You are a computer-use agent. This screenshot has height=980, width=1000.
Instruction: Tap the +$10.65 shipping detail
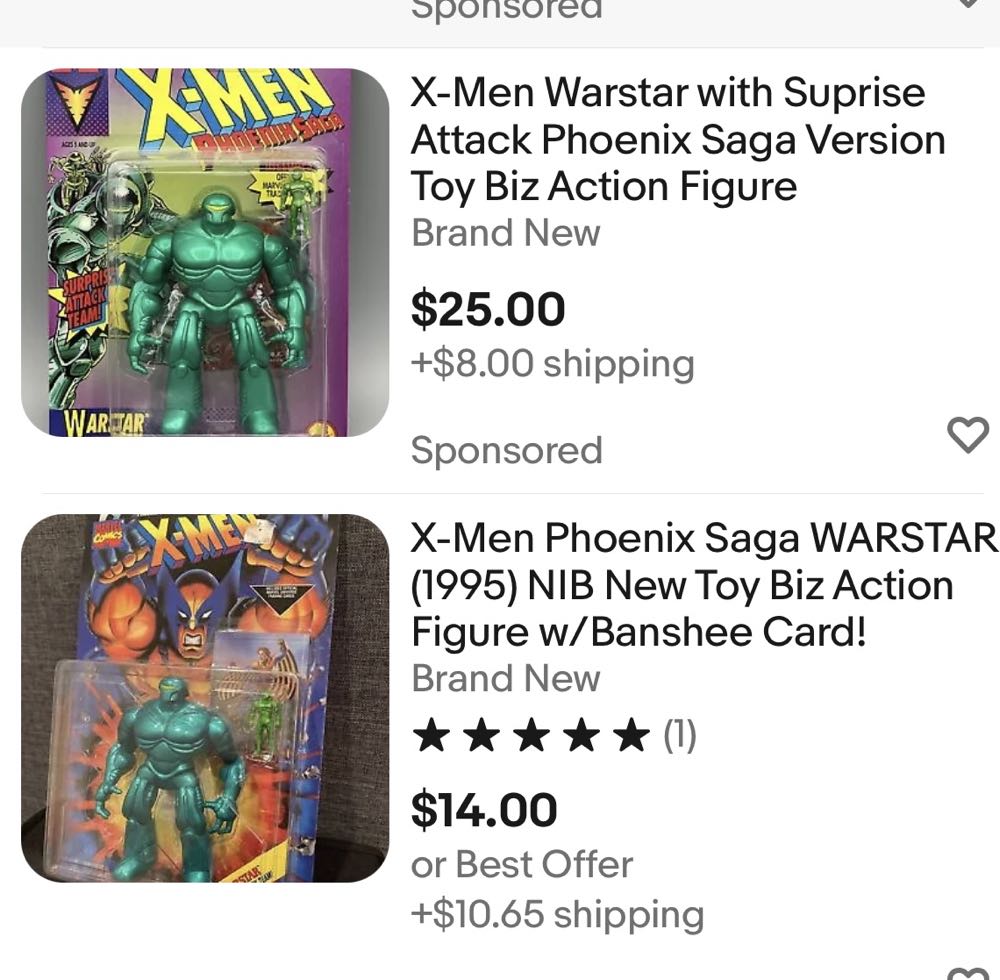click(557, 914)
